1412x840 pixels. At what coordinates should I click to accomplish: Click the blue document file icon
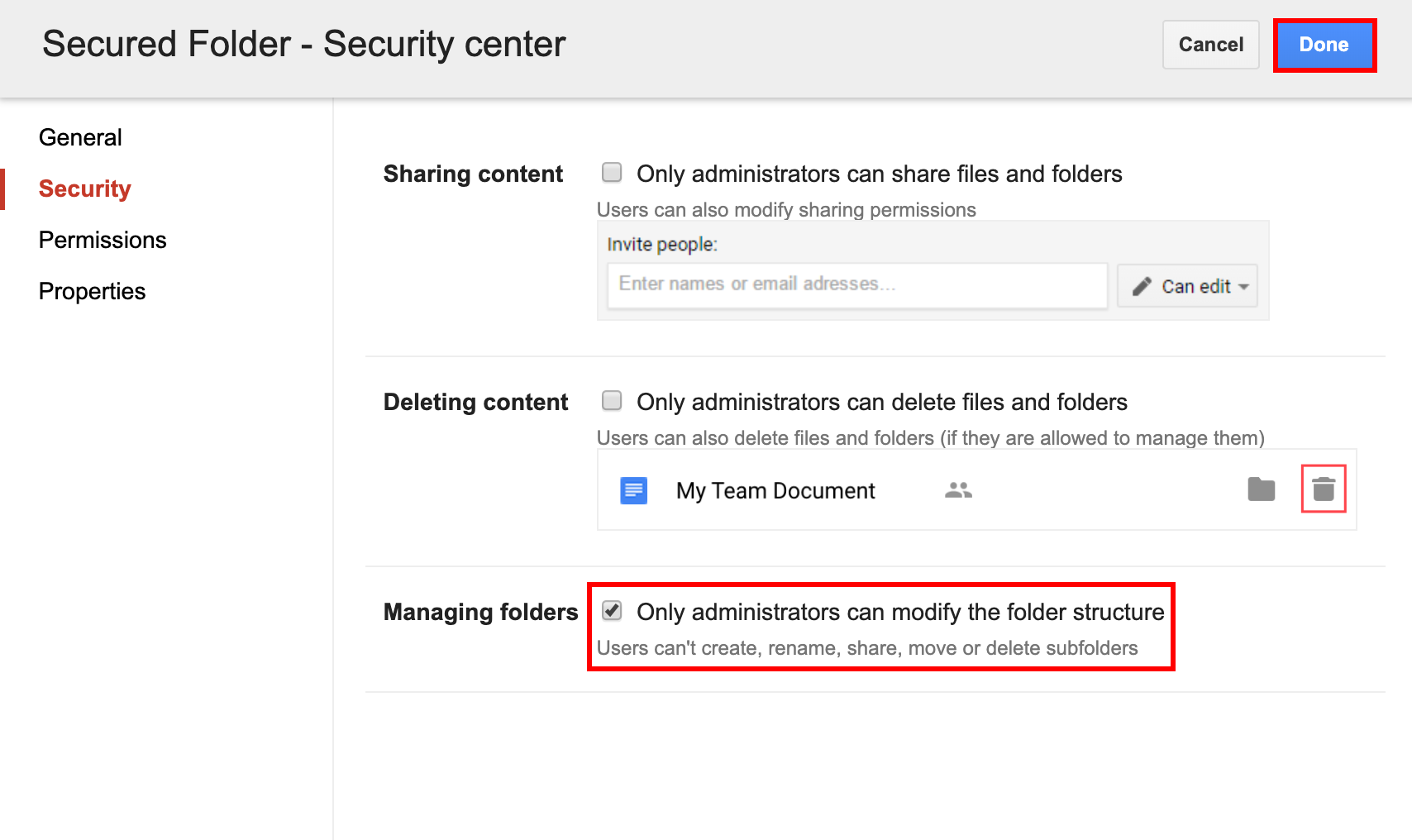634,490
